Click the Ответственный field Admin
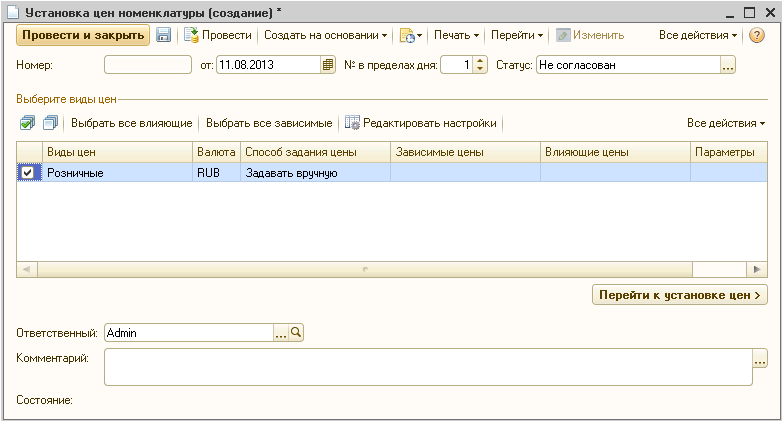This screenshot has height=421, width=782. tap(189, 333)
